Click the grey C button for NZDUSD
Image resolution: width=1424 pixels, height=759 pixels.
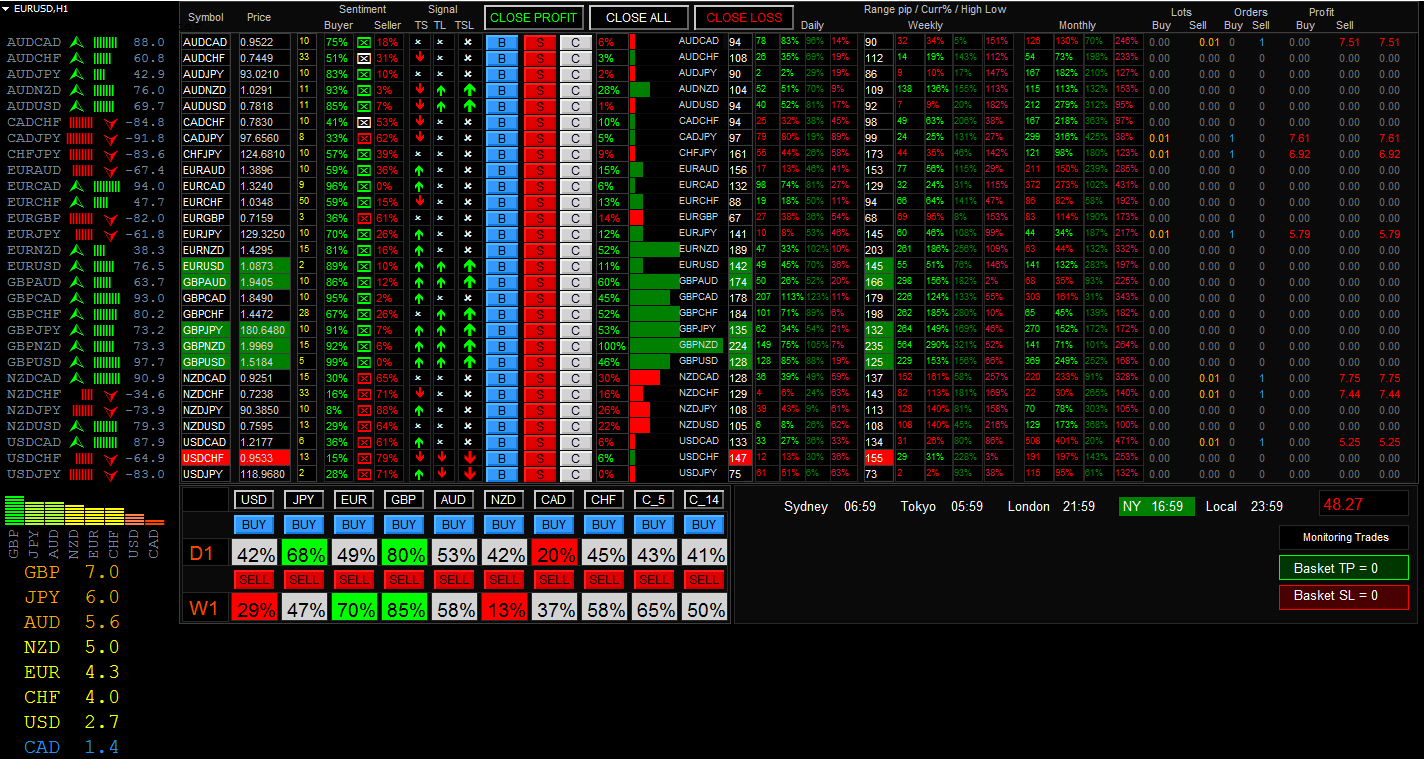click(x=576, y=426)
